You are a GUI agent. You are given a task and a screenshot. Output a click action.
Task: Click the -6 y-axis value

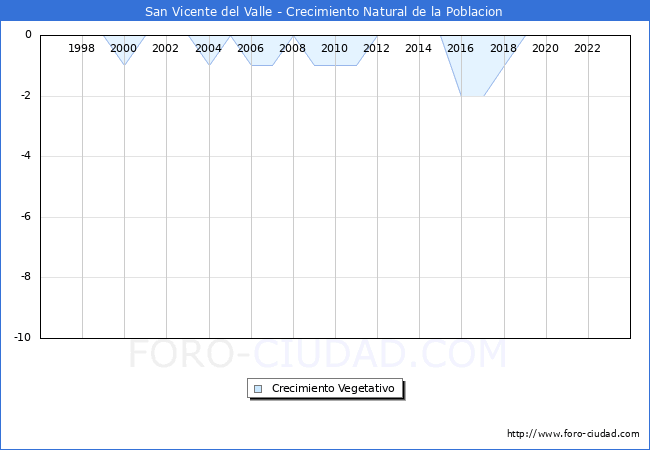[x=26, y=216]
